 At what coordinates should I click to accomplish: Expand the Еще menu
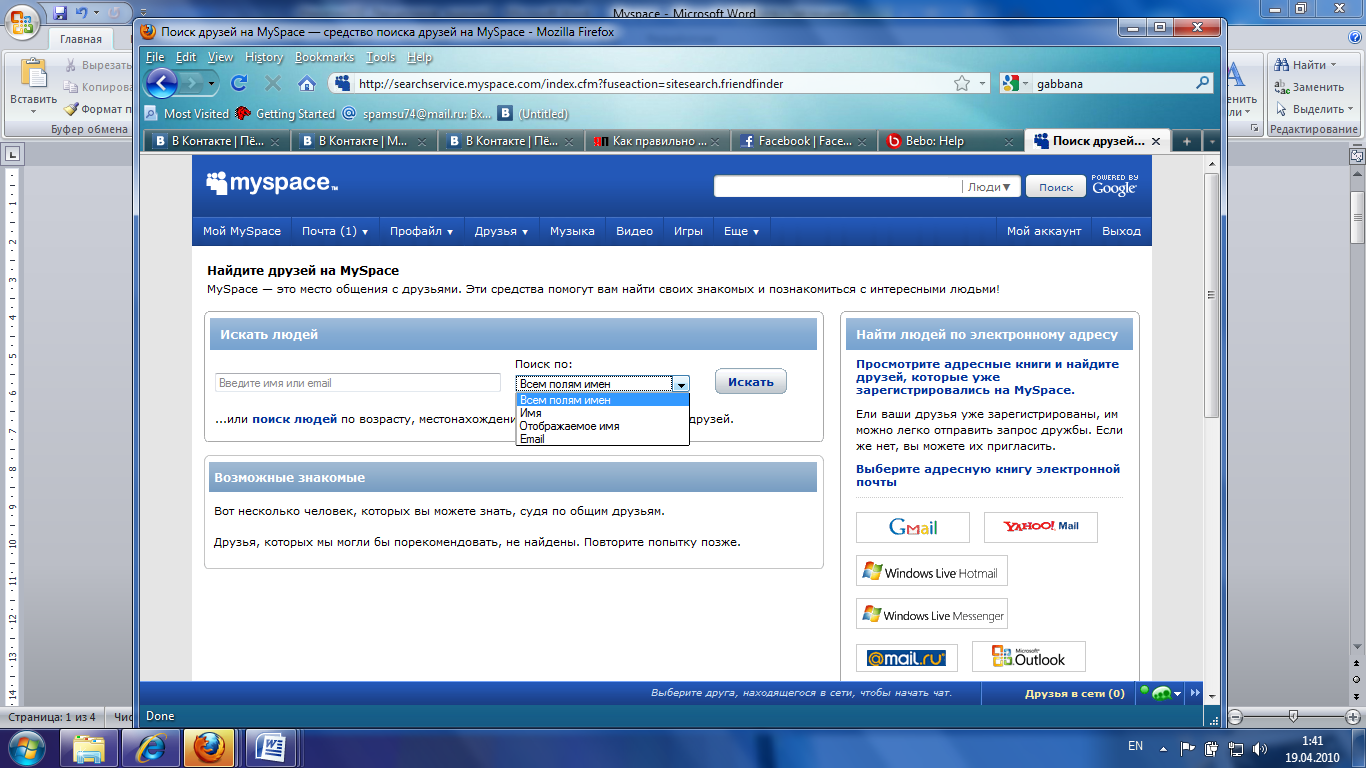[741, 231]
